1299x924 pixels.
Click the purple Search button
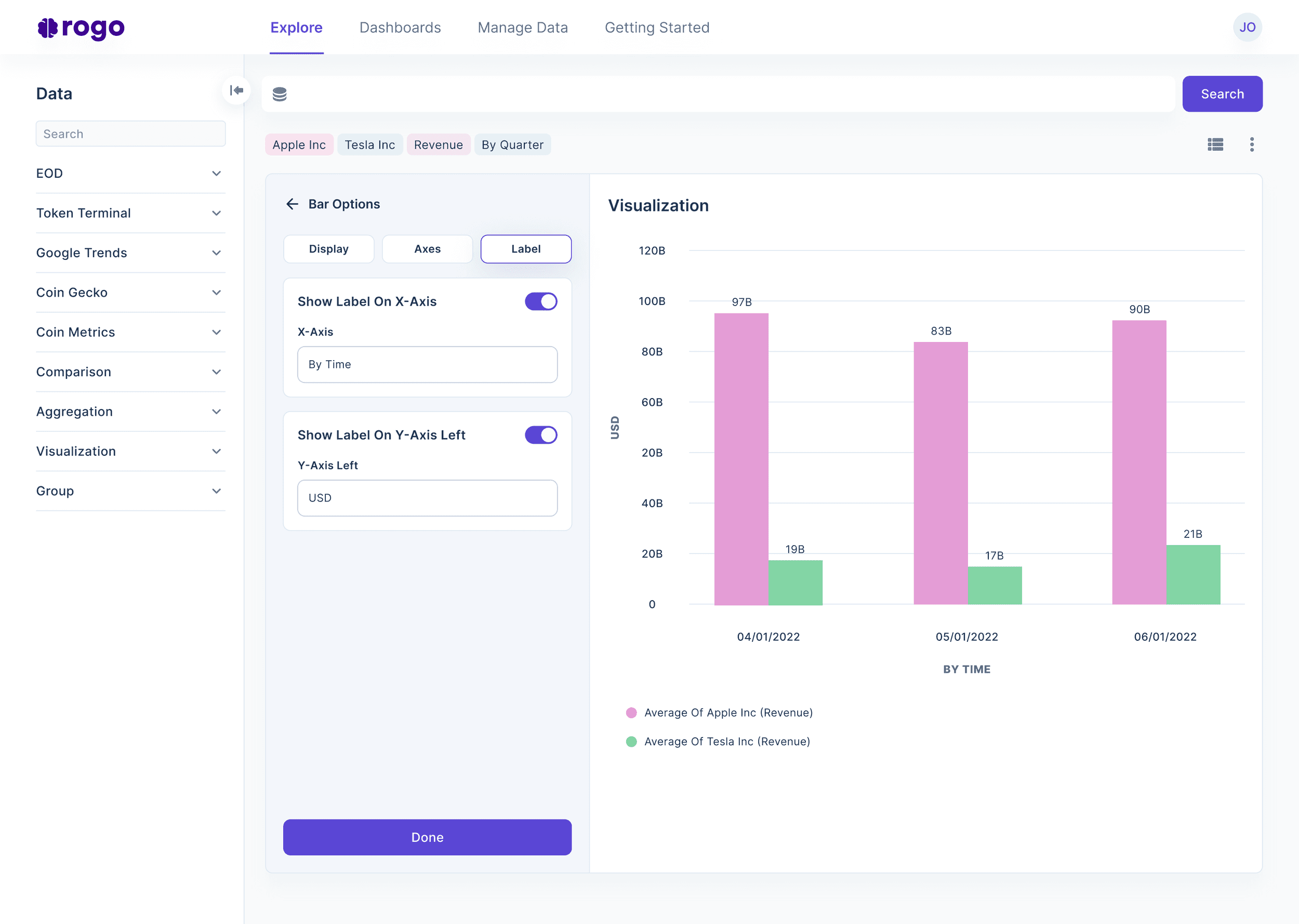pyautogui.click(x=1222, y=94)
